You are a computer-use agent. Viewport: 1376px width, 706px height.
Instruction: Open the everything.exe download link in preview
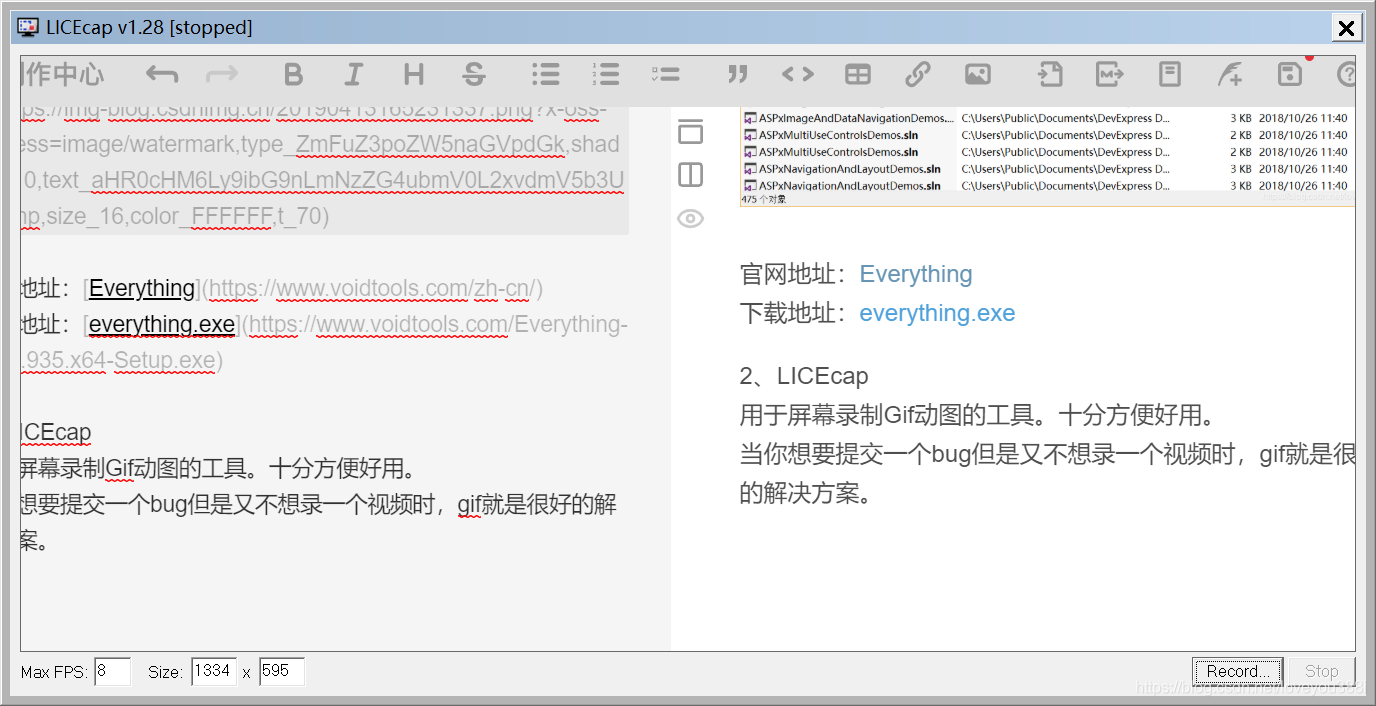pyautogui.click(x=937, y=313)
